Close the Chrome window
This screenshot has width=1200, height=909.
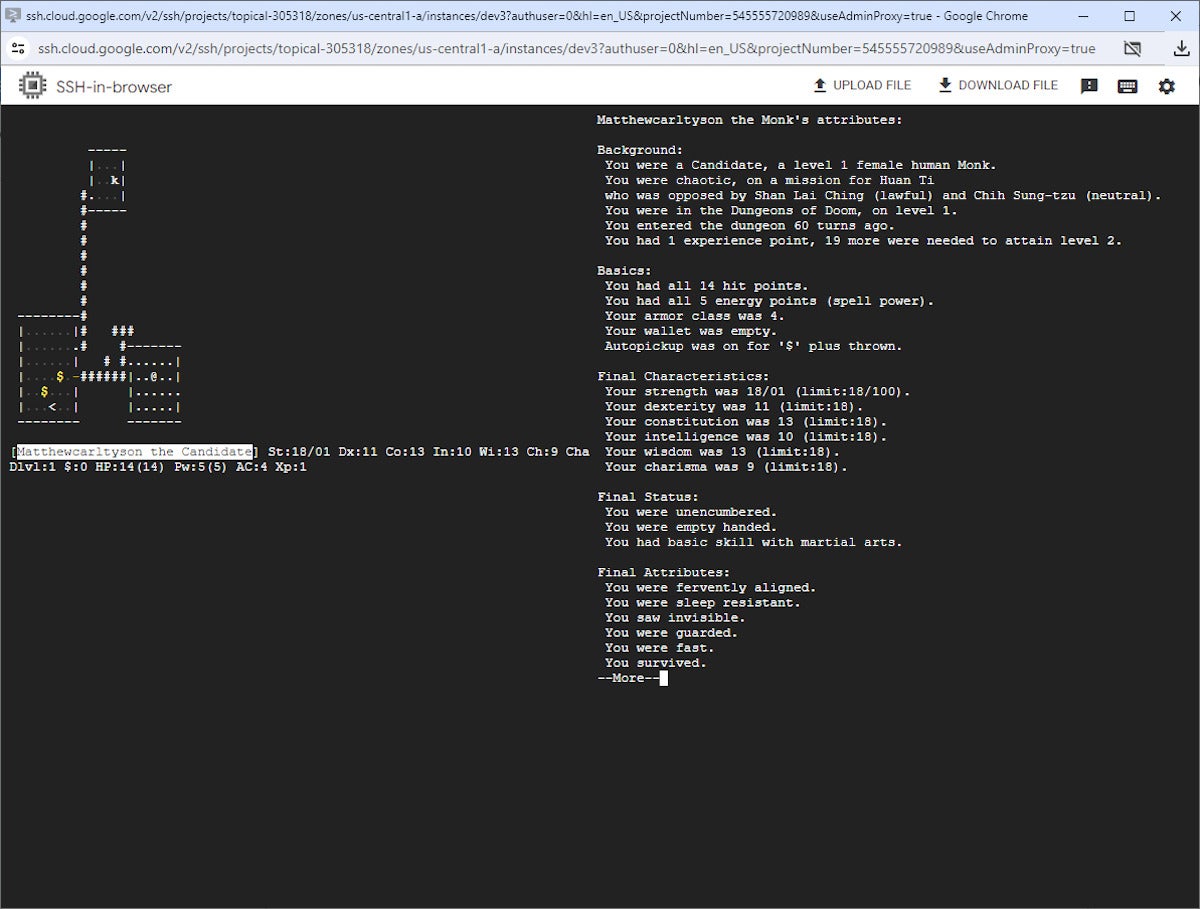pyautogui.click(x=1175, y=16)
